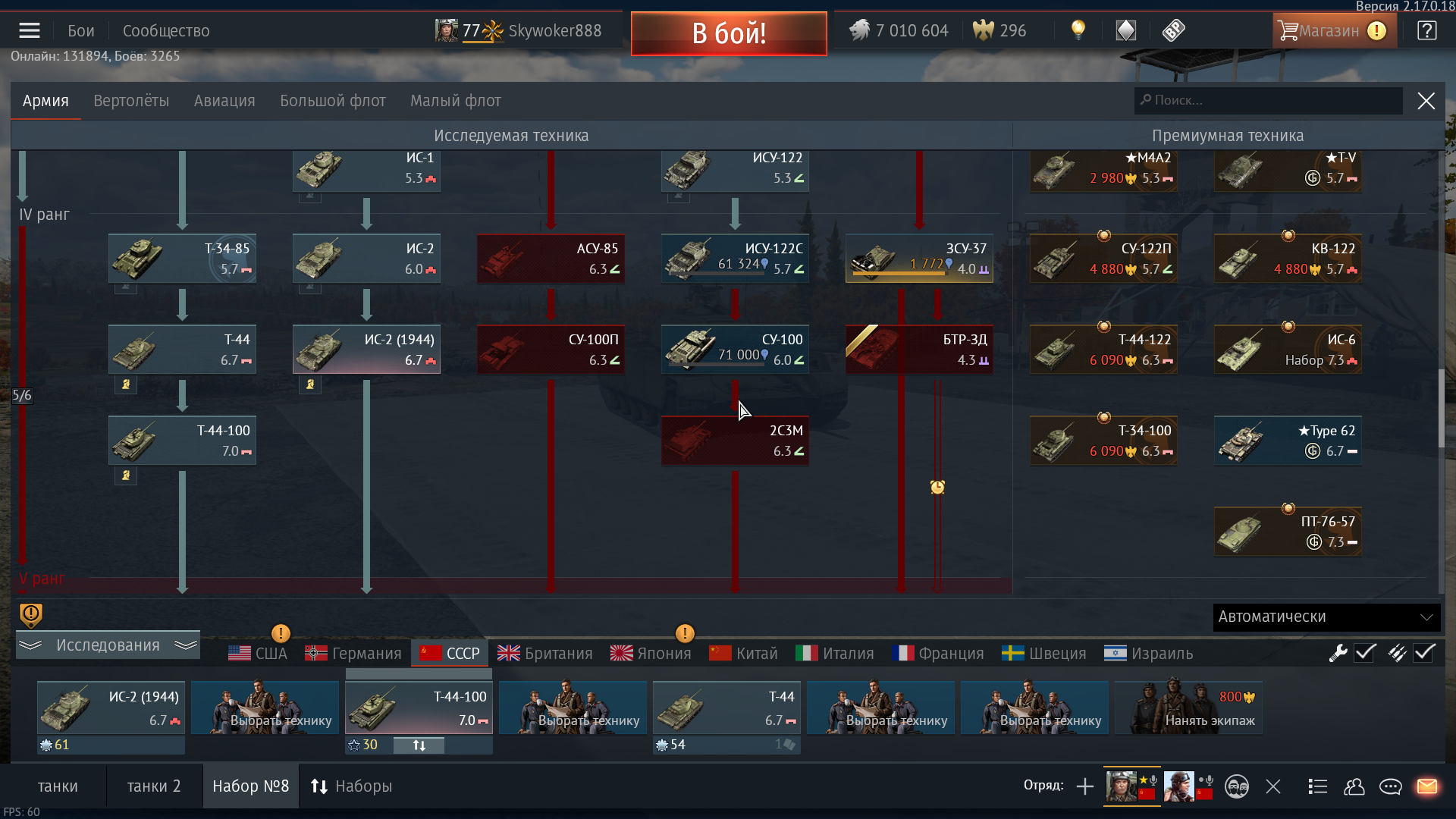Image resolution: width=1456 pixels, height=819 pixels.
Task: Add squad member with plus icon
Action: [x=1085, y=786]
